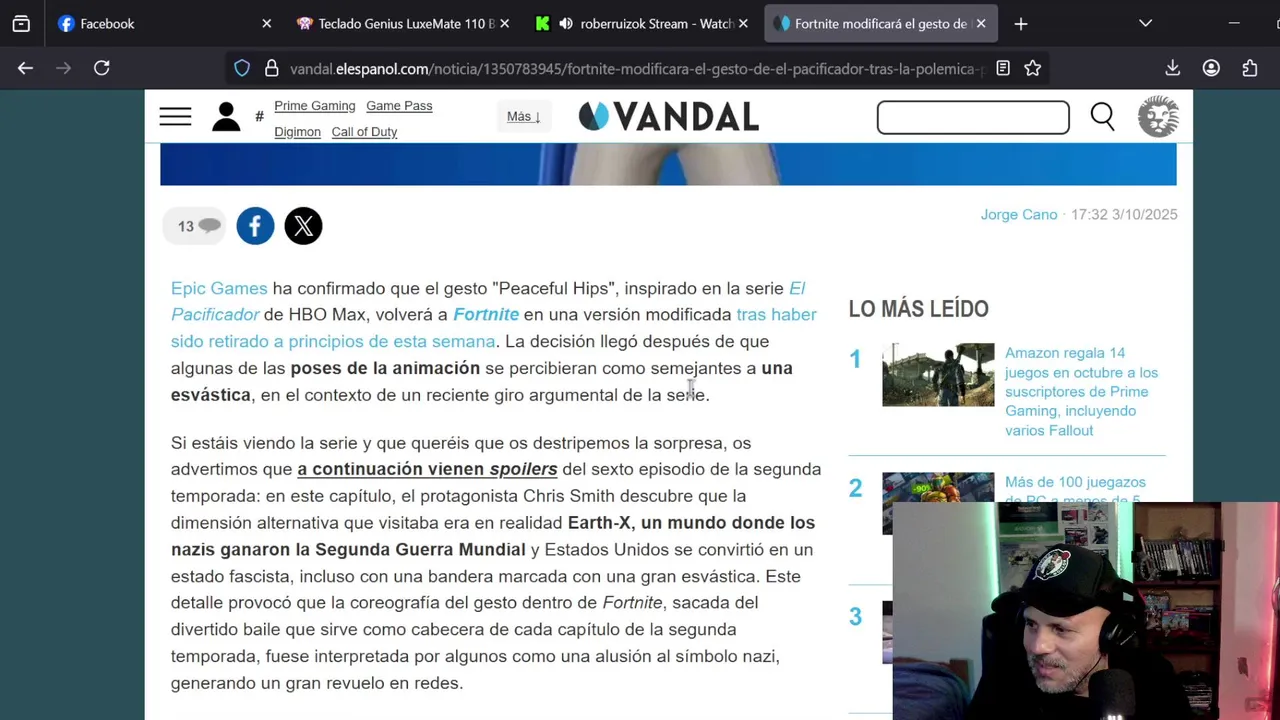Viewport: 1280px width, 720px height.
Task: Click the article header image banner
Action: click(668, 164)
